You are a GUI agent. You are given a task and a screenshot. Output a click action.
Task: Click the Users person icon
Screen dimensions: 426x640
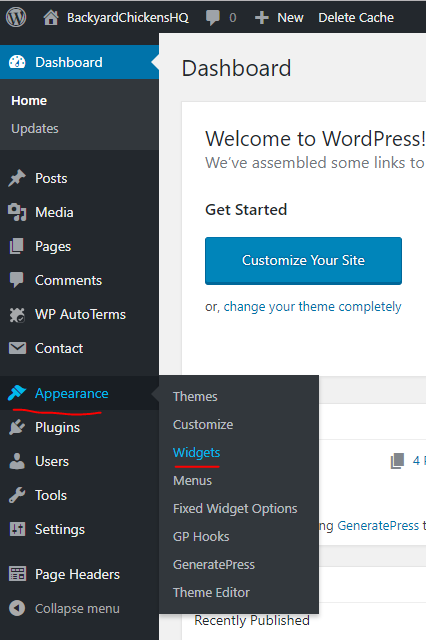click(17, 461)
